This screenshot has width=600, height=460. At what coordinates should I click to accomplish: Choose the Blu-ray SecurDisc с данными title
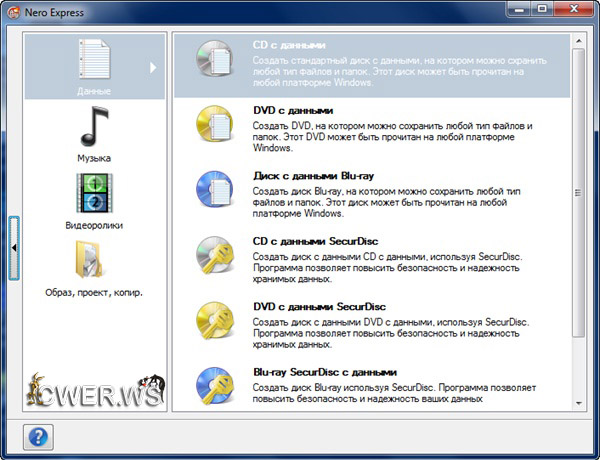coord(325,371)
